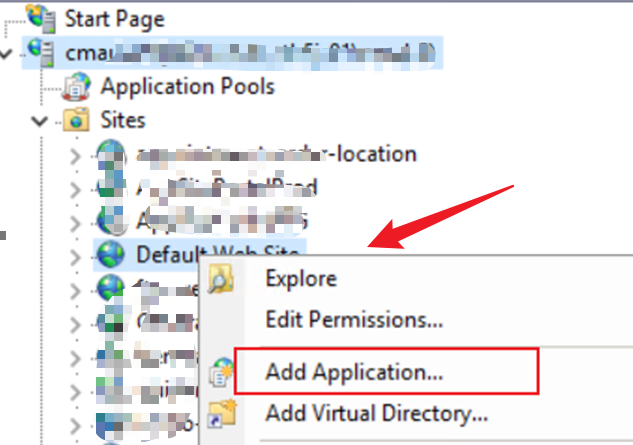Image resolution: width=633 pixels, height=445 pixels.
Task: Collapse the server connection node chevron
Action: 8,51
